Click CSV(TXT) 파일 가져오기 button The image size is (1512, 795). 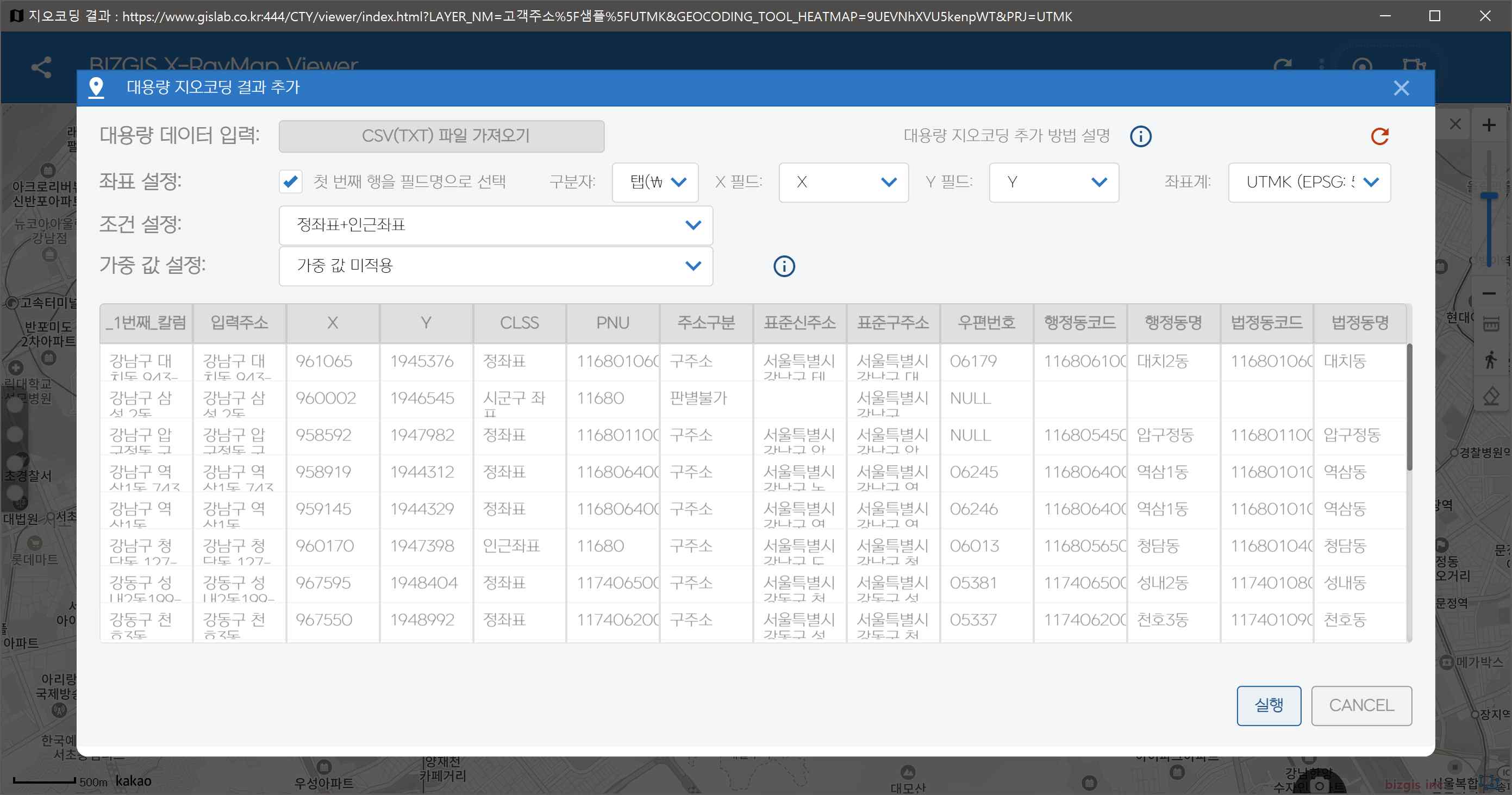[441, 136]
